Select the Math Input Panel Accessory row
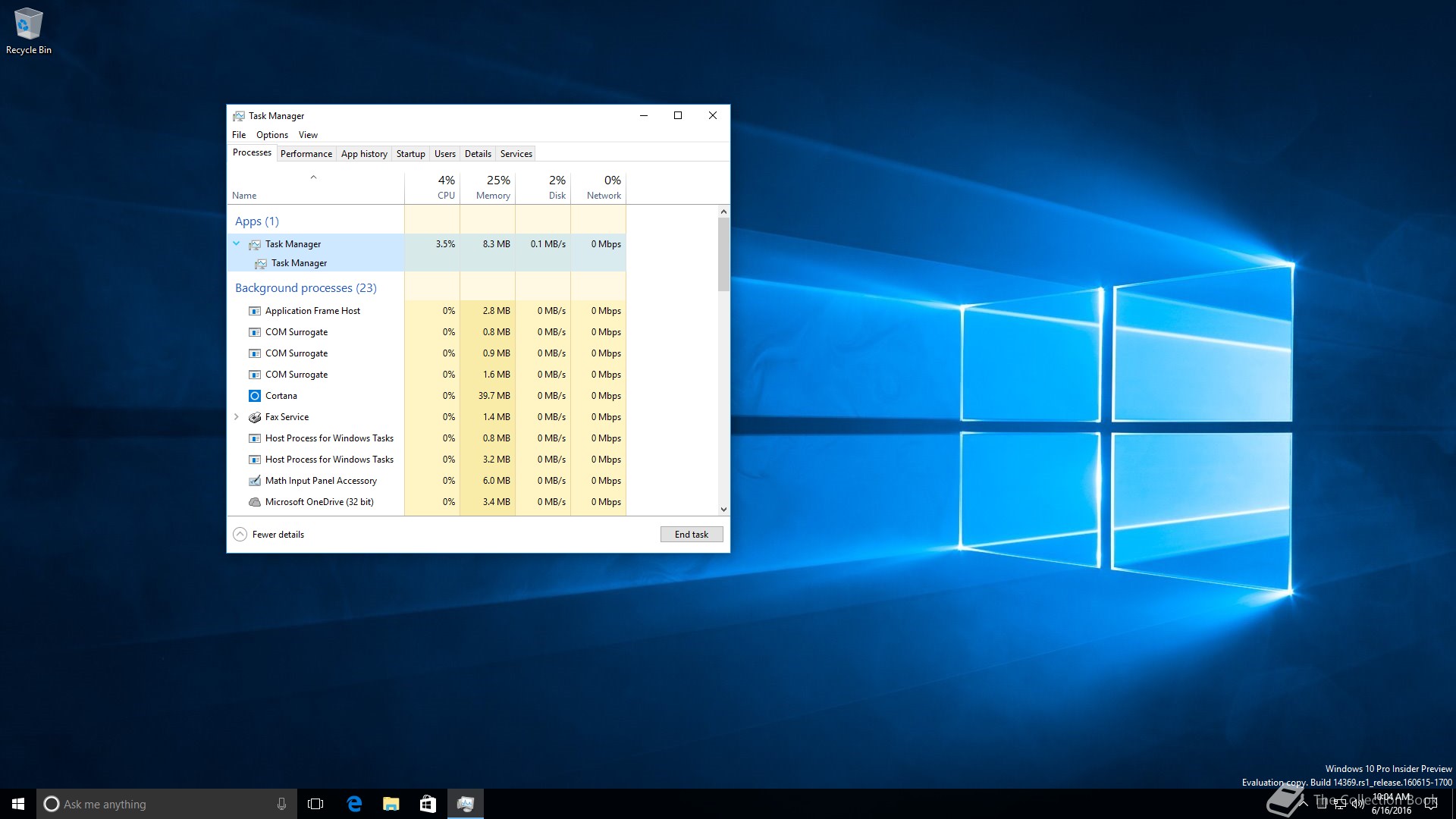The image size is (1456, 819). 427,481
